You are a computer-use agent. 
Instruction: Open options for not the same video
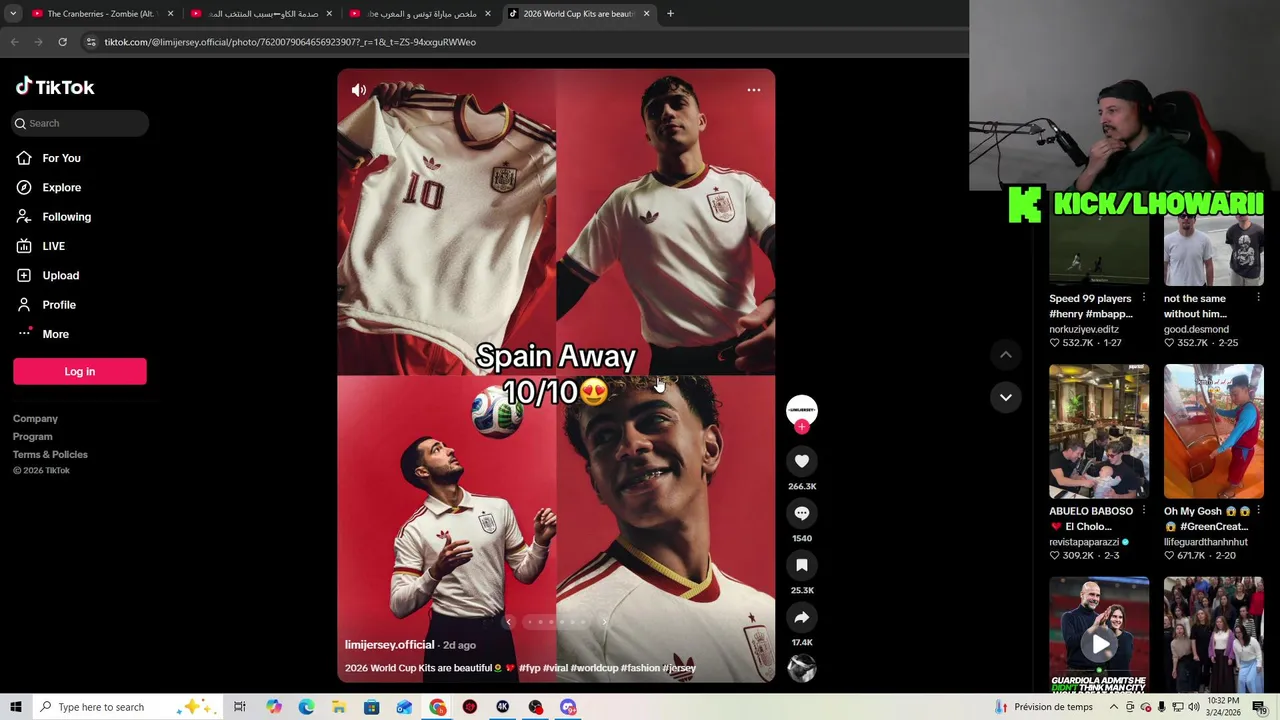click(x=1259, y=298)
